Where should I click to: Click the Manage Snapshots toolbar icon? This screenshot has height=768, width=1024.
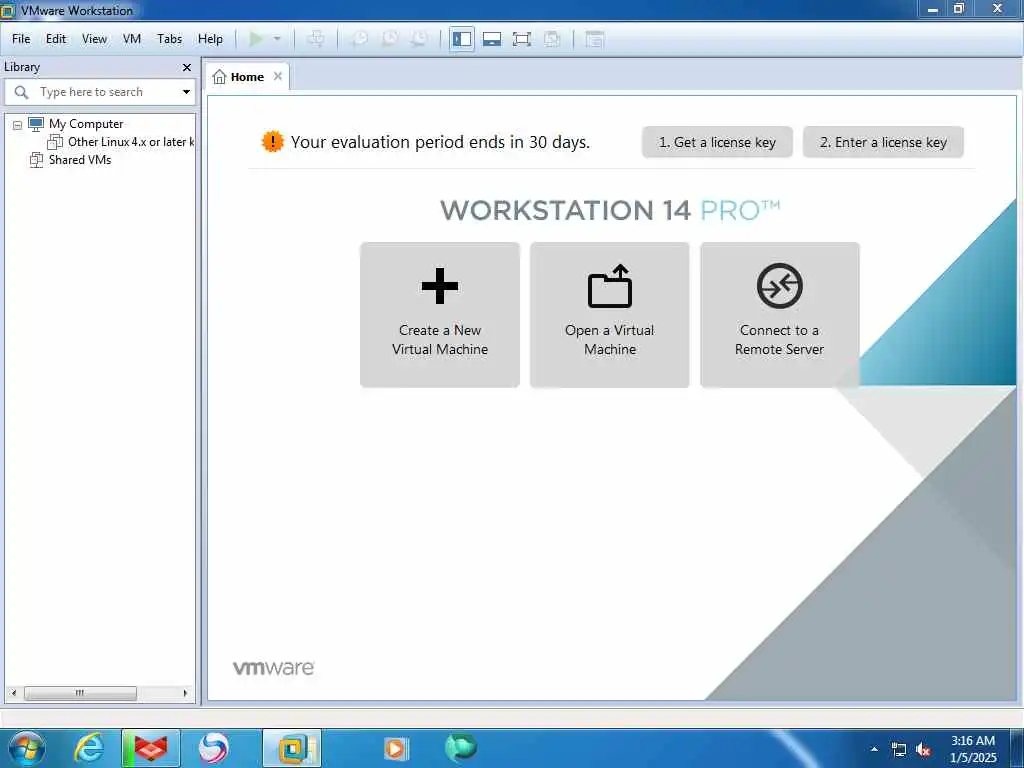[420, 39]
